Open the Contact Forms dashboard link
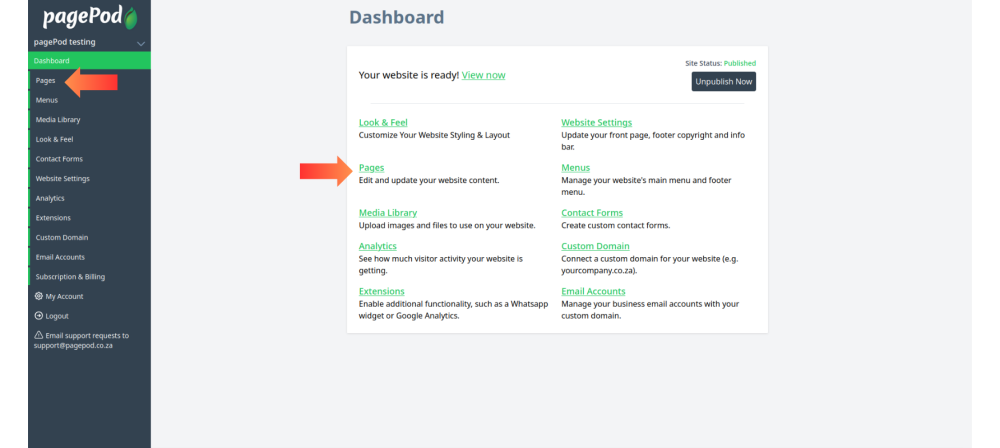 pos(592,213)
